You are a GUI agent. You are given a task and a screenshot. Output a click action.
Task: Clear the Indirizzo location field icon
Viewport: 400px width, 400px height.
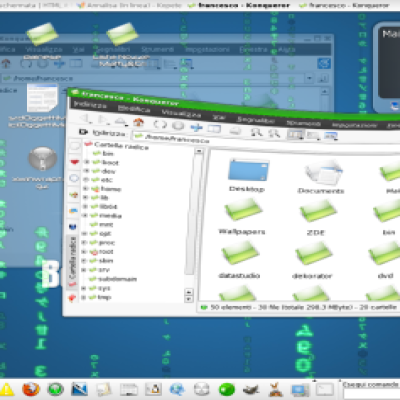tap(83, 132)
